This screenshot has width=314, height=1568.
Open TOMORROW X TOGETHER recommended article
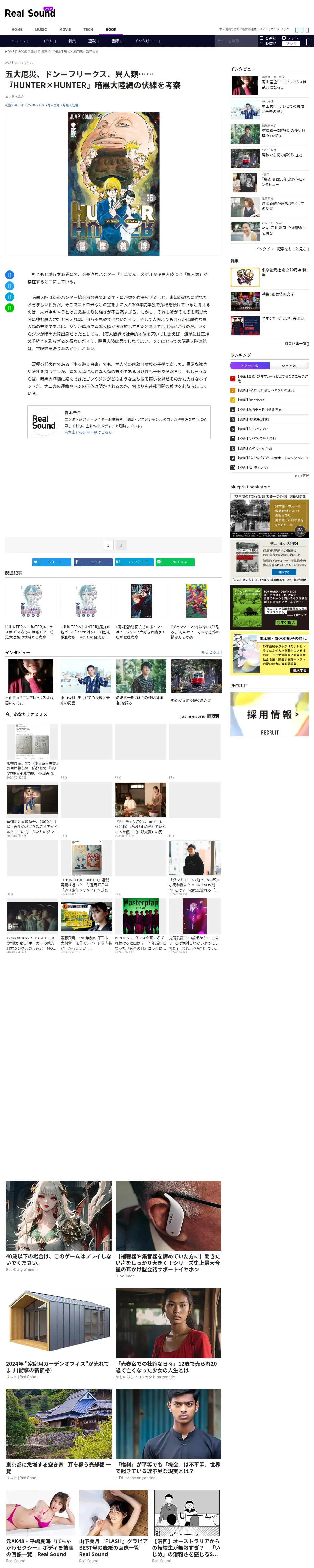click(x=32, y=917)
